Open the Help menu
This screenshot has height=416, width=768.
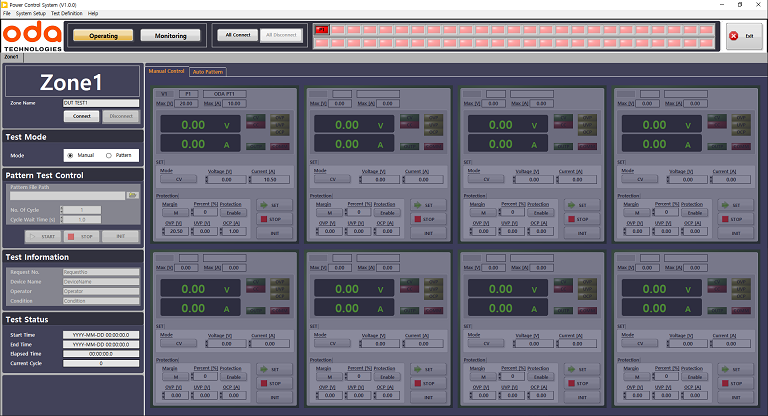[93, 13]
